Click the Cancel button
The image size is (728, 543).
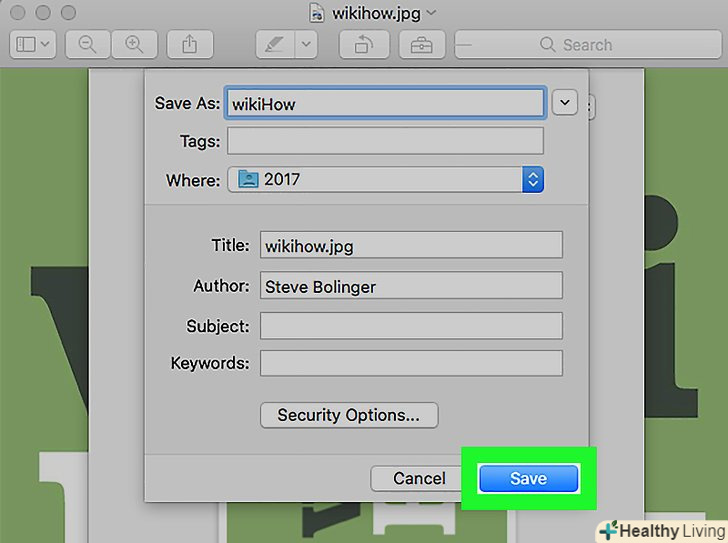click(x=419, y=478)
